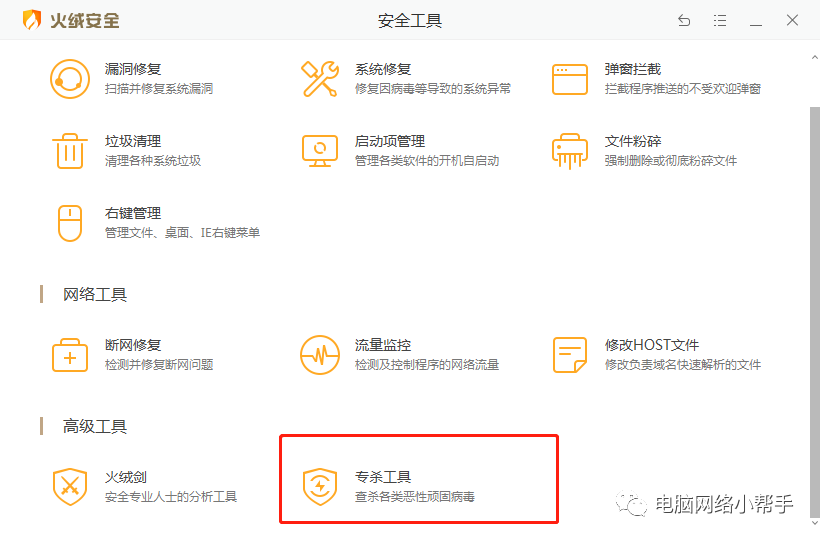820x540 pixels.
Task: Click the 流量监控 title
Action: 383,345
